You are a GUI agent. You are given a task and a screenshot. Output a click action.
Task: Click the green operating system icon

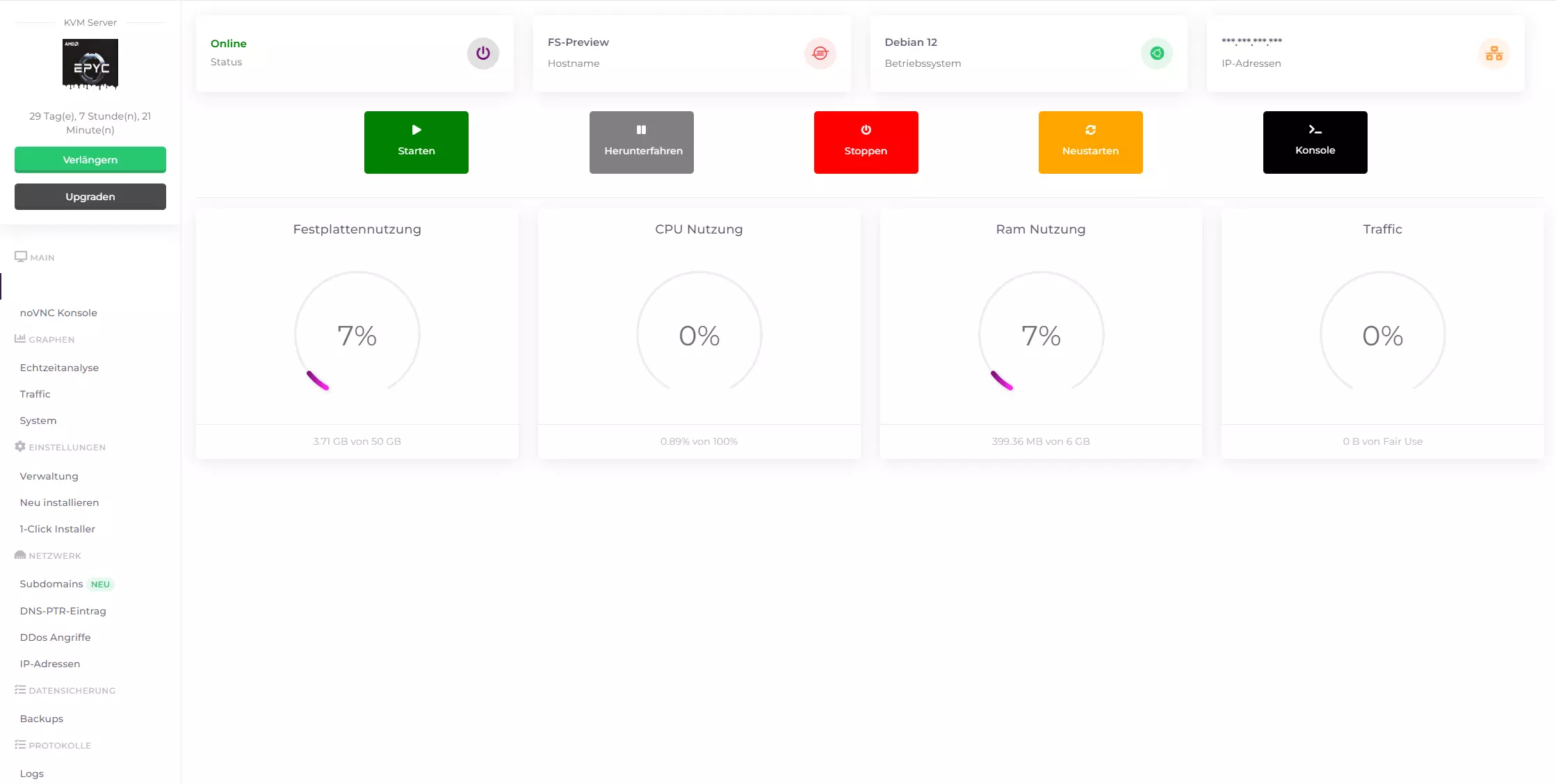1157,54
